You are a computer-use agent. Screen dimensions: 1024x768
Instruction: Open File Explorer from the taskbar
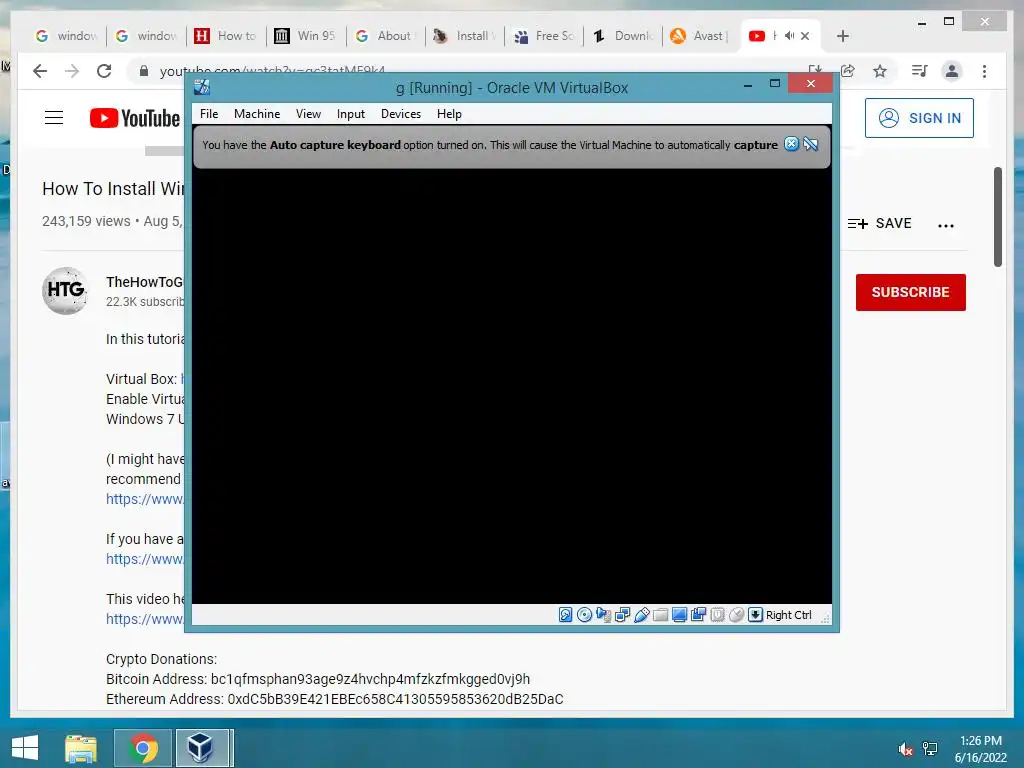(x=81, y=748)
